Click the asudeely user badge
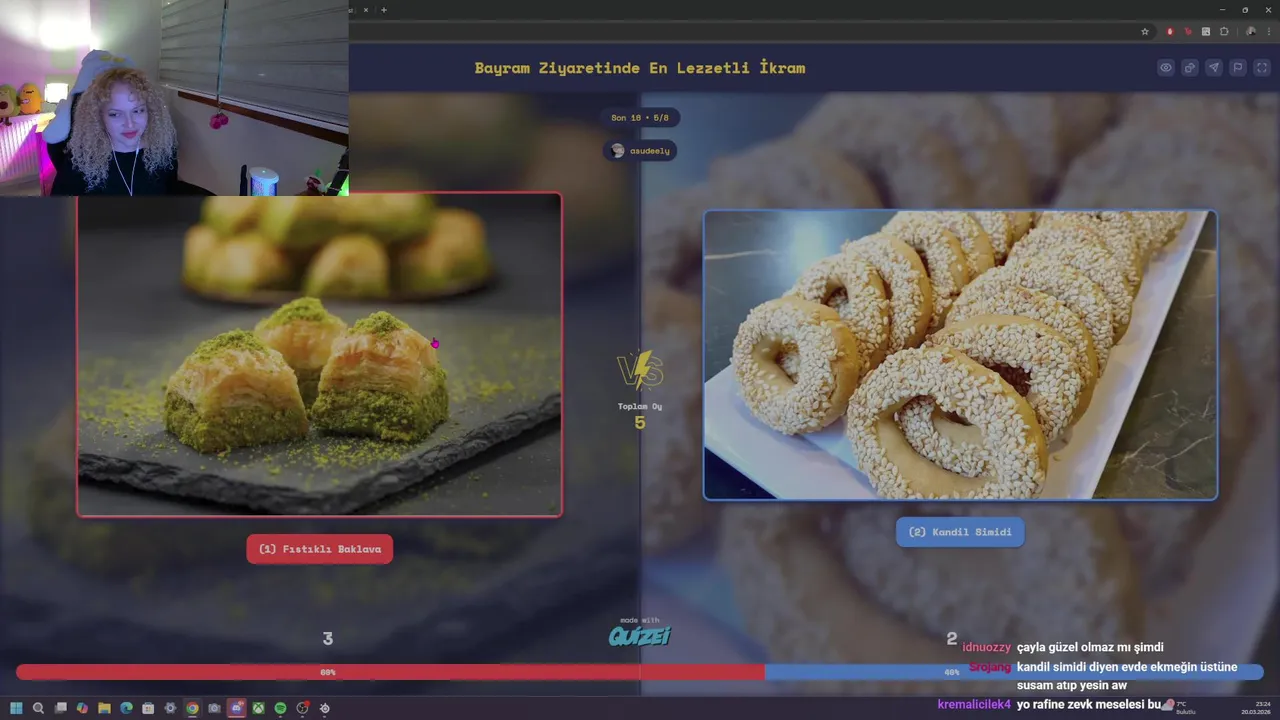 pos(640,151)
